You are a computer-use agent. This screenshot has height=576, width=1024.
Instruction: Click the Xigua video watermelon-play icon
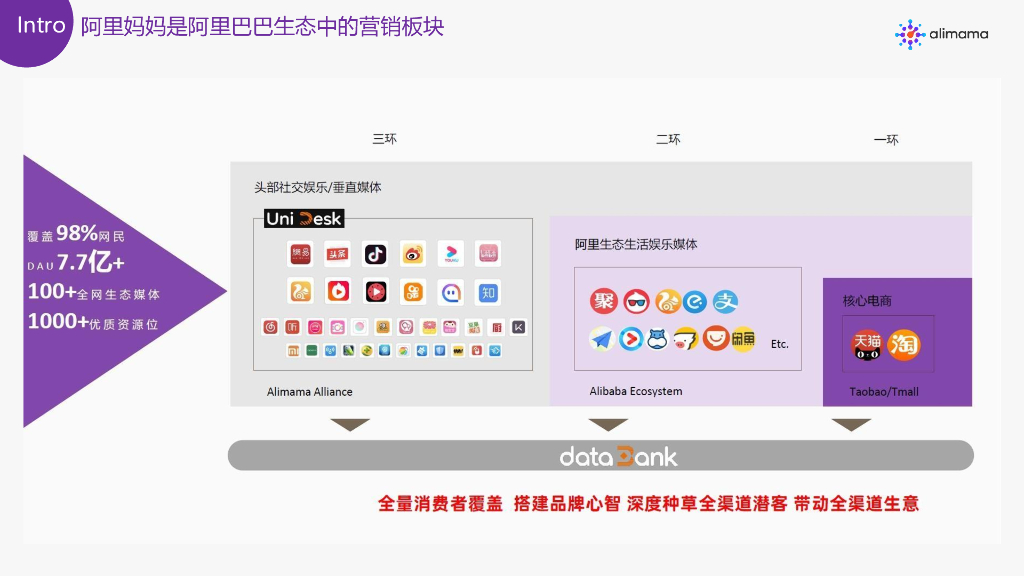pyautogui.click(x=376, y=292)
